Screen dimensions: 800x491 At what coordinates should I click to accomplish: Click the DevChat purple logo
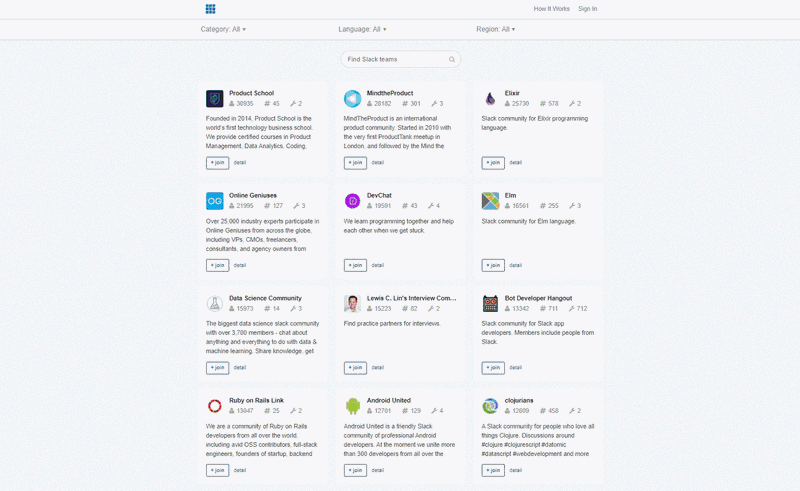click(x=352, y=201)
